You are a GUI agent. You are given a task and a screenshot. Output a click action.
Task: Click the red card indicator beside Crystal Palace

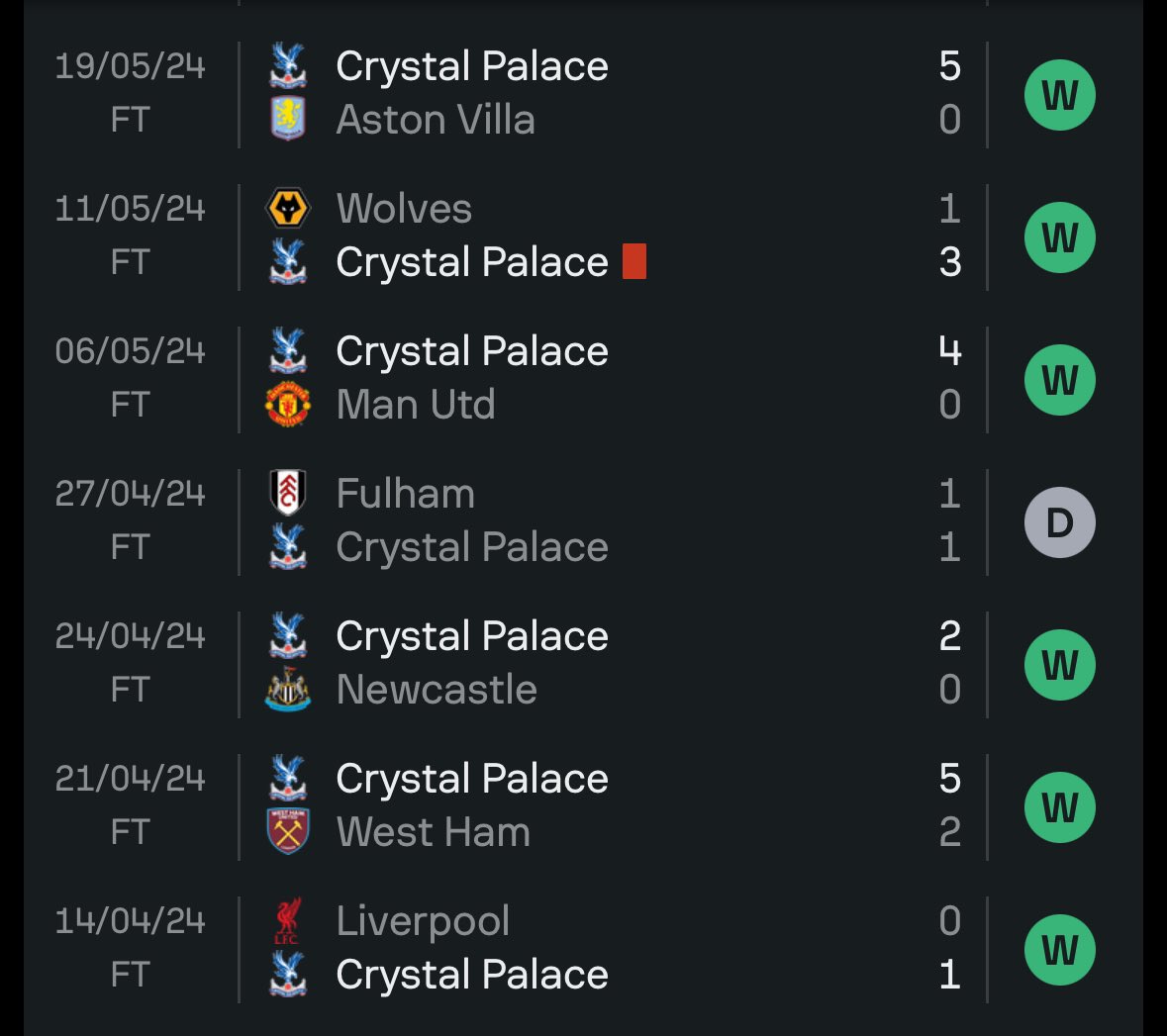click(634, 261)
